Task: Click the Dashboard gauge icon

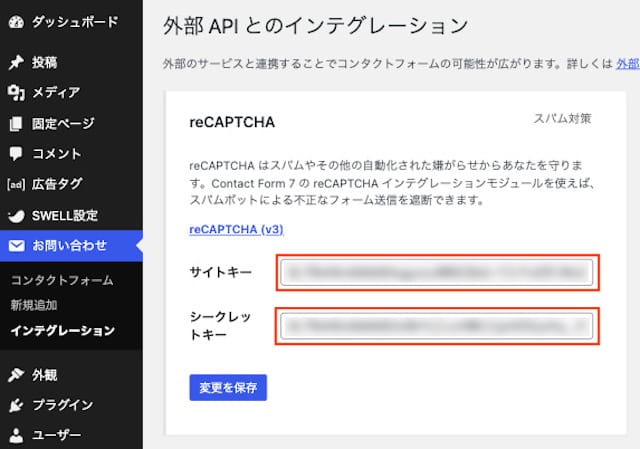Action: pyautogui.click(x=16, y=21)
